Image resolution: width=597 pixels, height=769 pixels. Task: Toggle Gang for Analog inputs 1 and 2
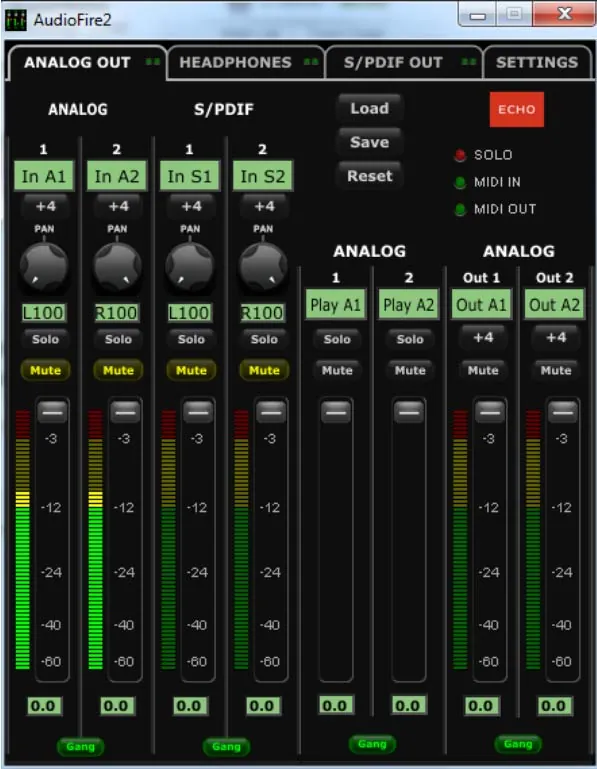[x=80, y=746]
